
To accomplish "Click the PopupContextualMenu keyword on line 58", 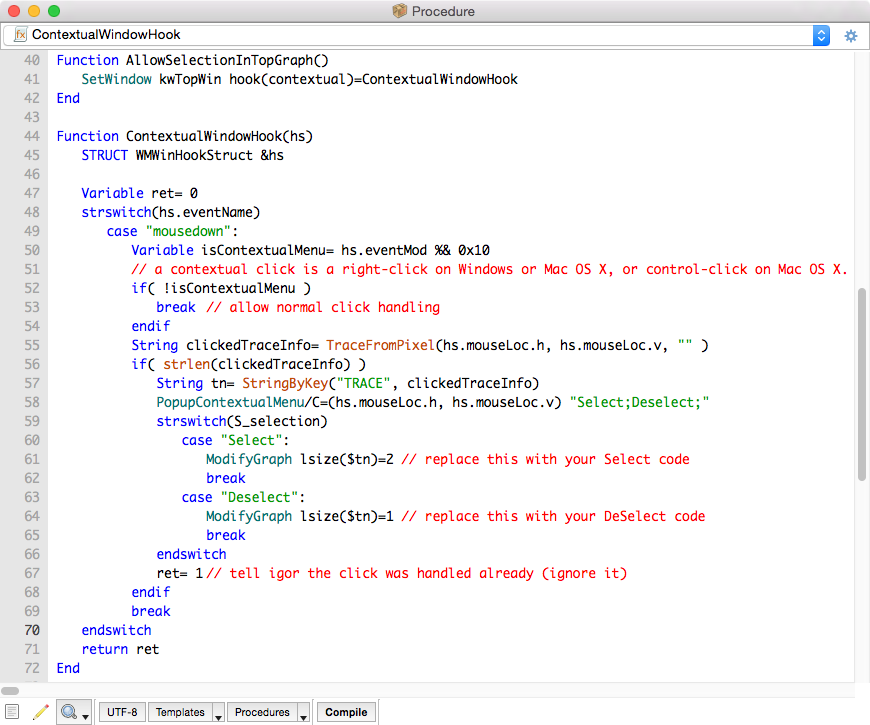I will click(225, 402).
